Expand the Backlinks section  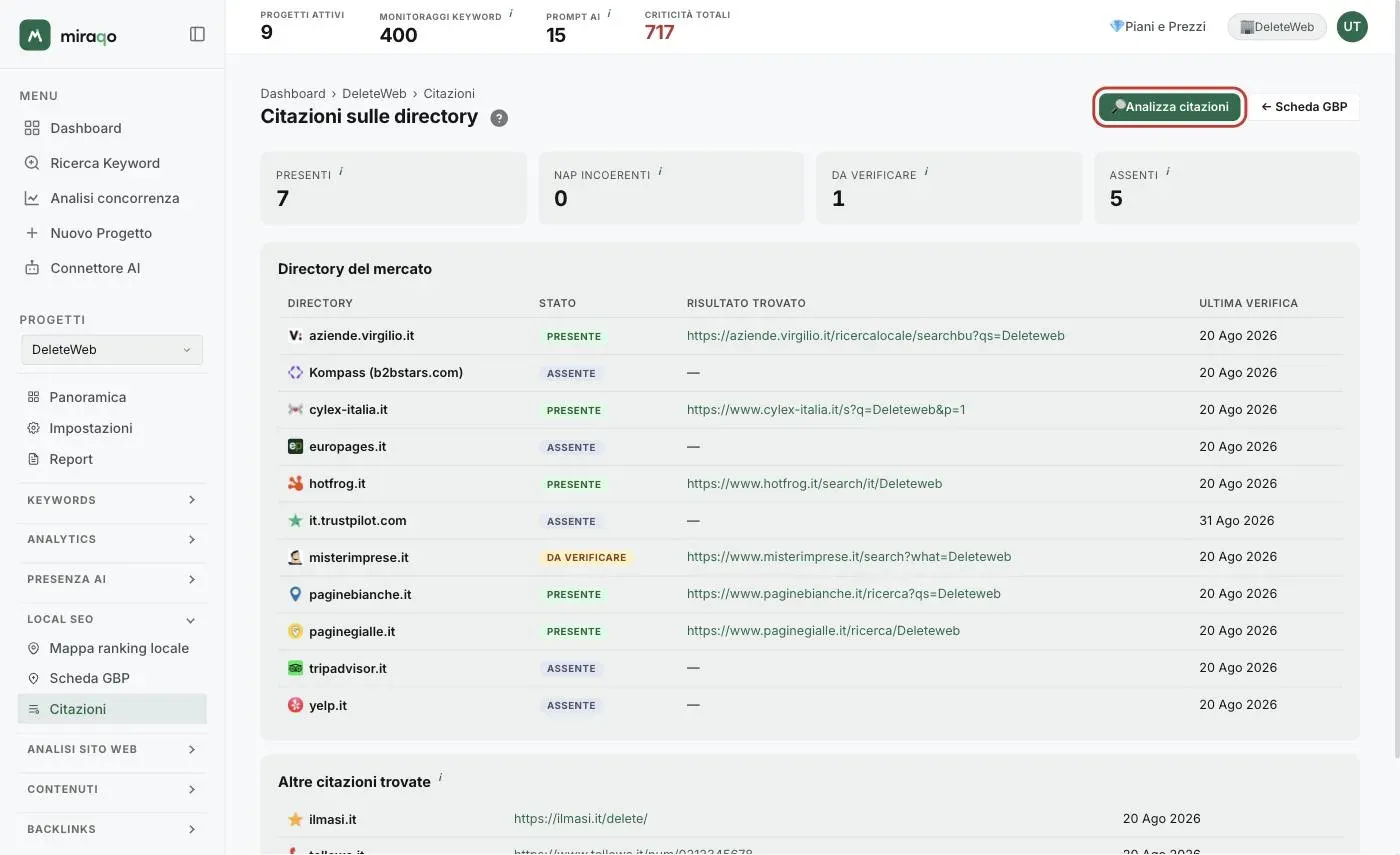112,829
